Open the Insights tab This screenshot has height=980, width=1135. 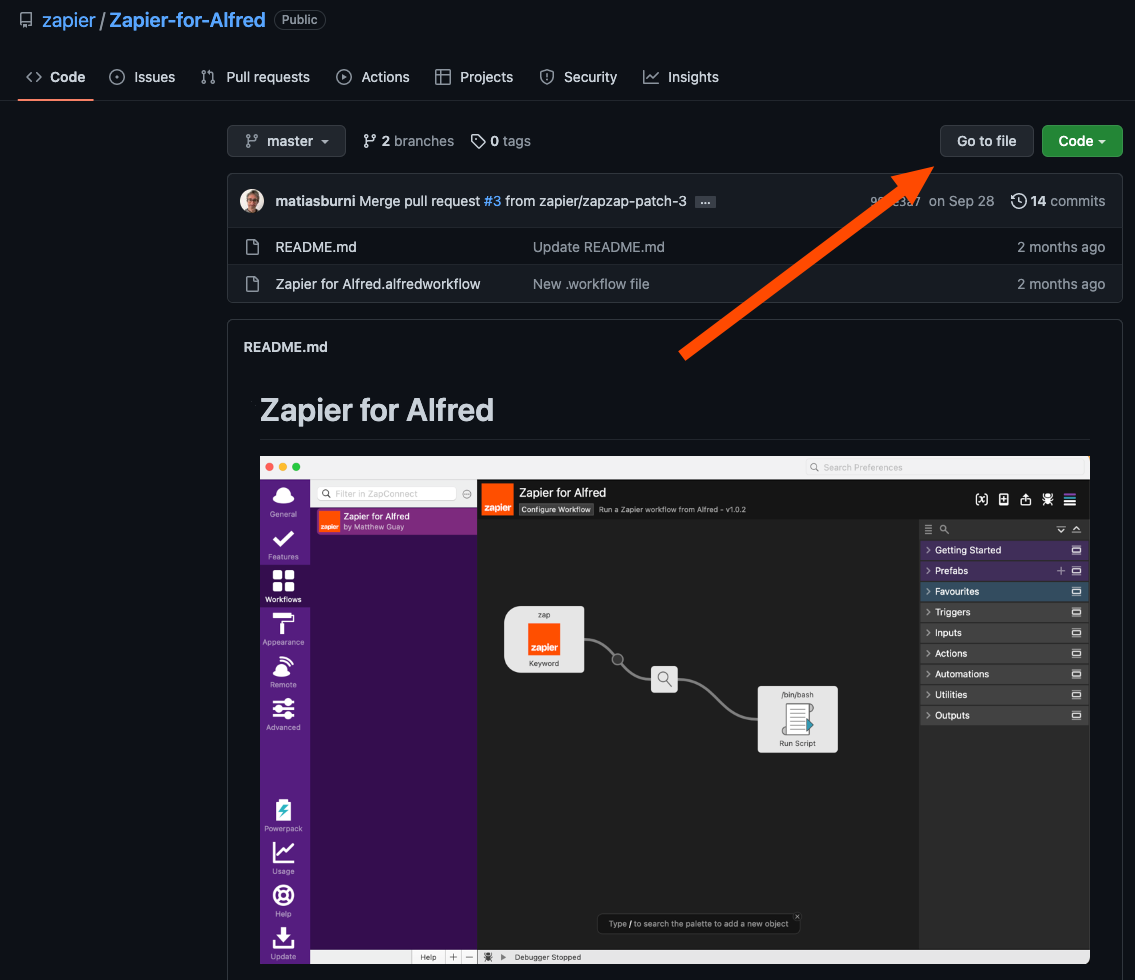click(x=680, y=77)
